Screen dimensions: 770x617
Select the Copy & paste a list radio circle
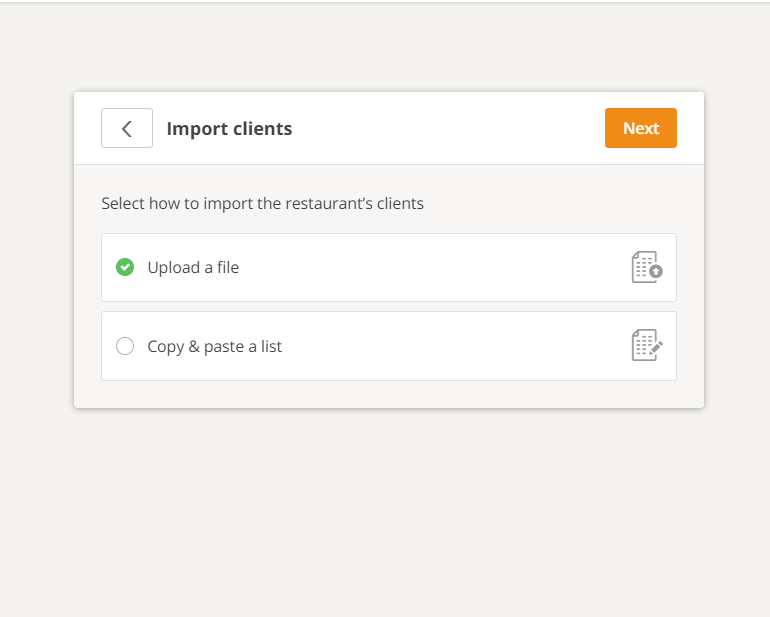click(125, 346)
